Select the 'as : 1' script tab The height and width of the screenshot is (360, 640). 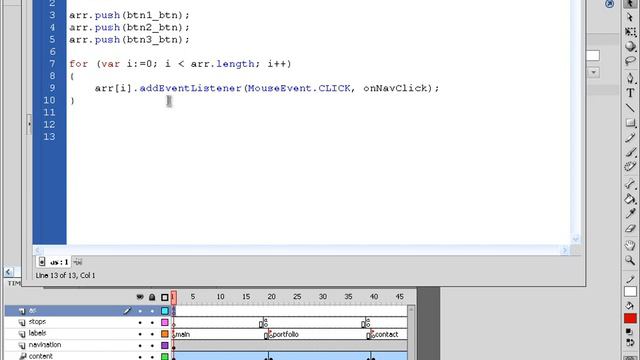coord(54,262)
